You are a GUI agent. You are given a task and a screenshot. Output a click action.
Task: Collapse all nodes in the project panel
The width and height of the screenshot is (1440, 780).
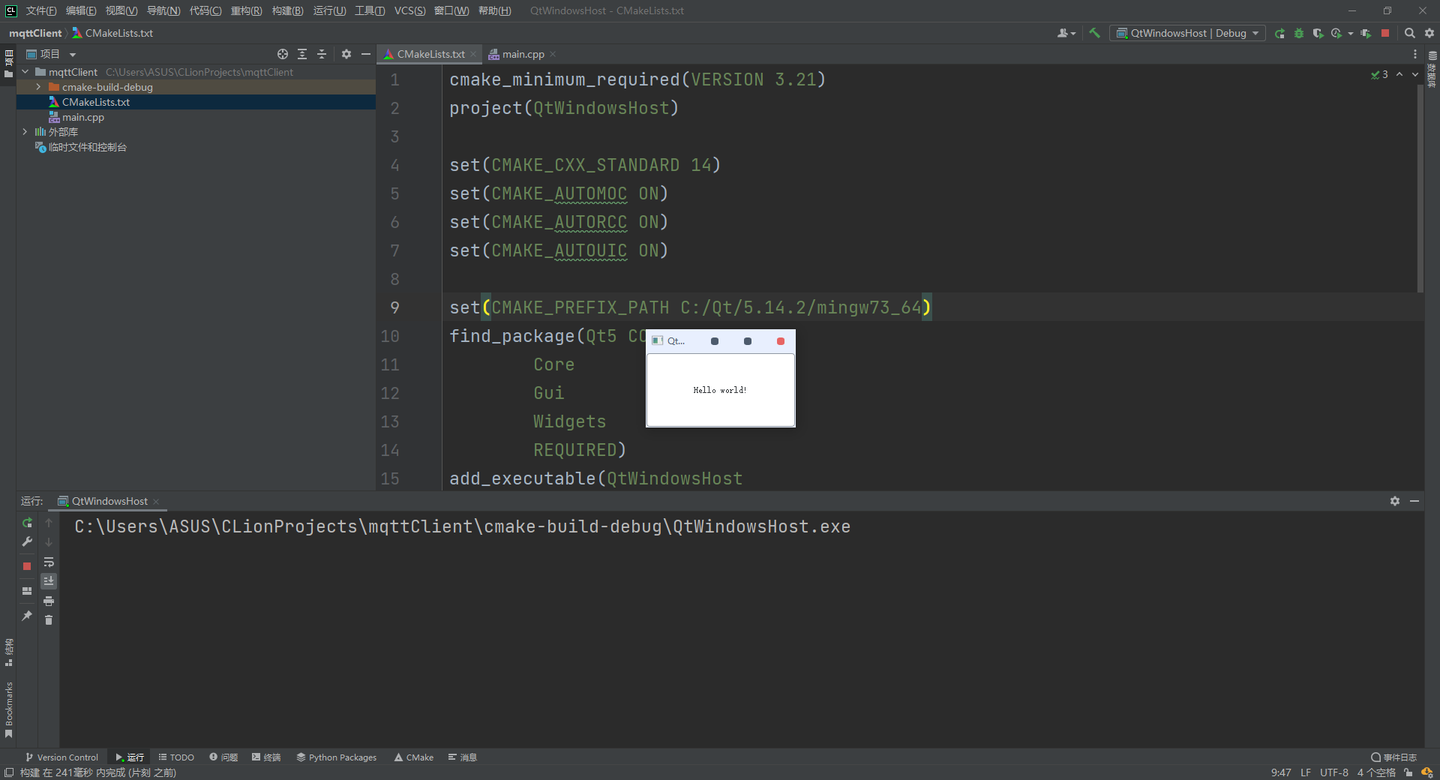click(321, 54)
